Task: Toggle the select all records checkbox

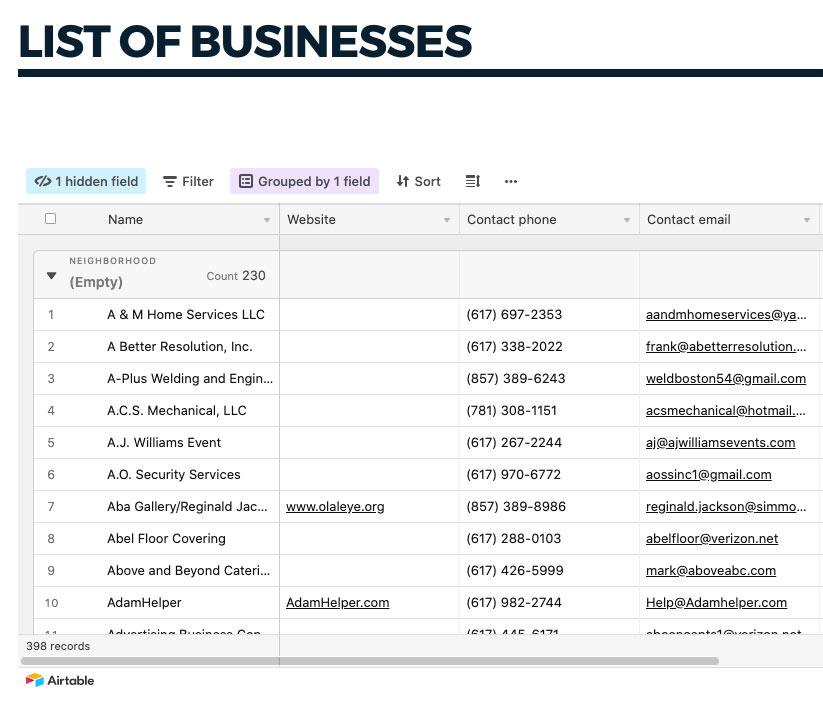Action: point(50,218)
